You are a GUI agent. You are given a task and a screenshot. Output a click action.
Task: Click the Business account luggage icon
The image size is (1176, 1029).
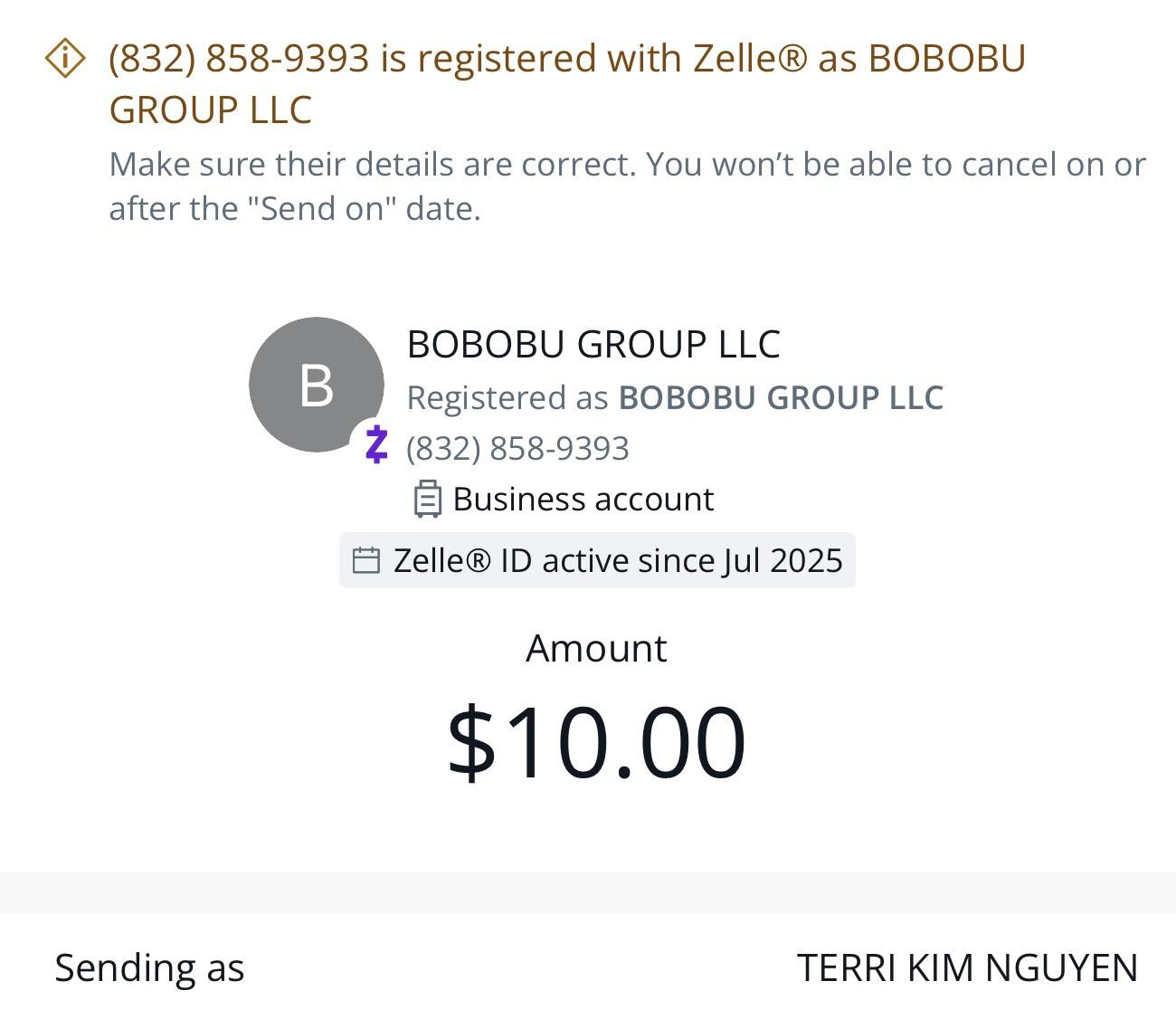427,499
